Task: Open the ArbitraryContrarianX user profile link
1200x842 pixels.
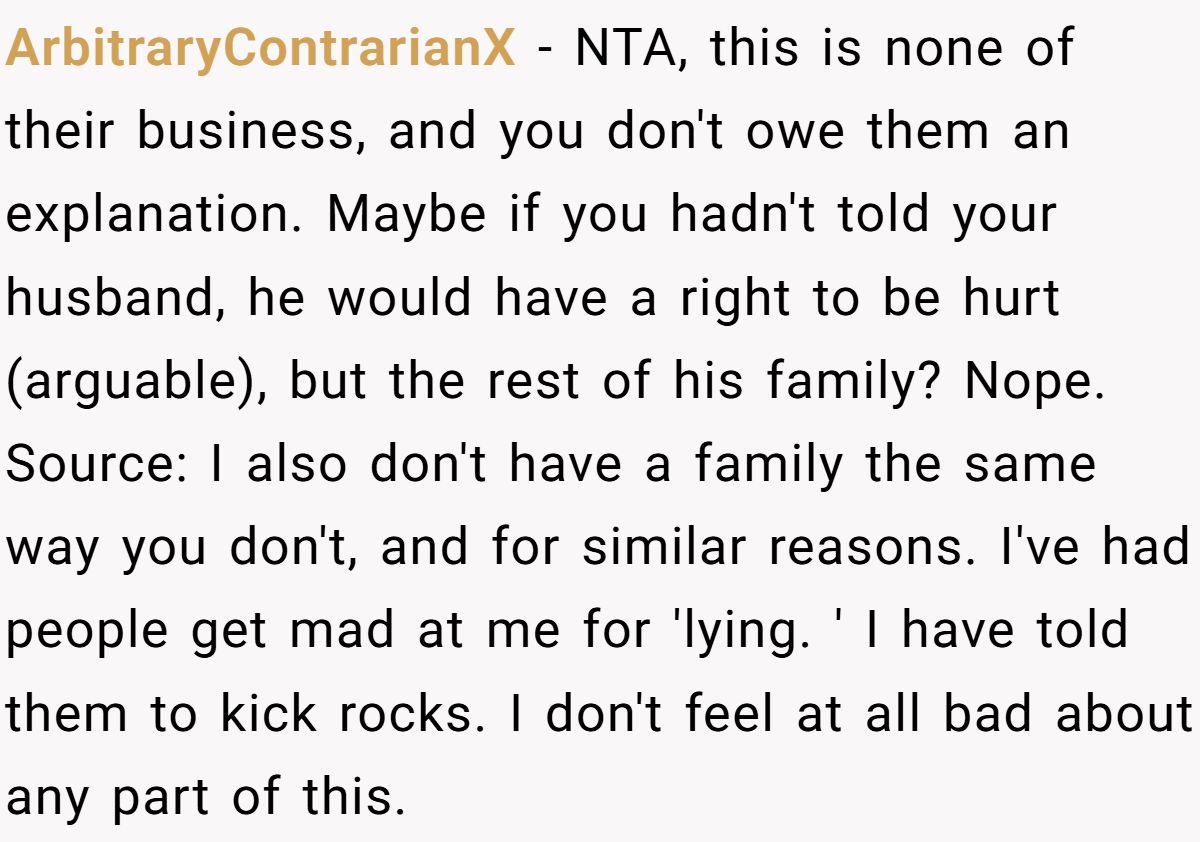Action: (x=260, y=50)
